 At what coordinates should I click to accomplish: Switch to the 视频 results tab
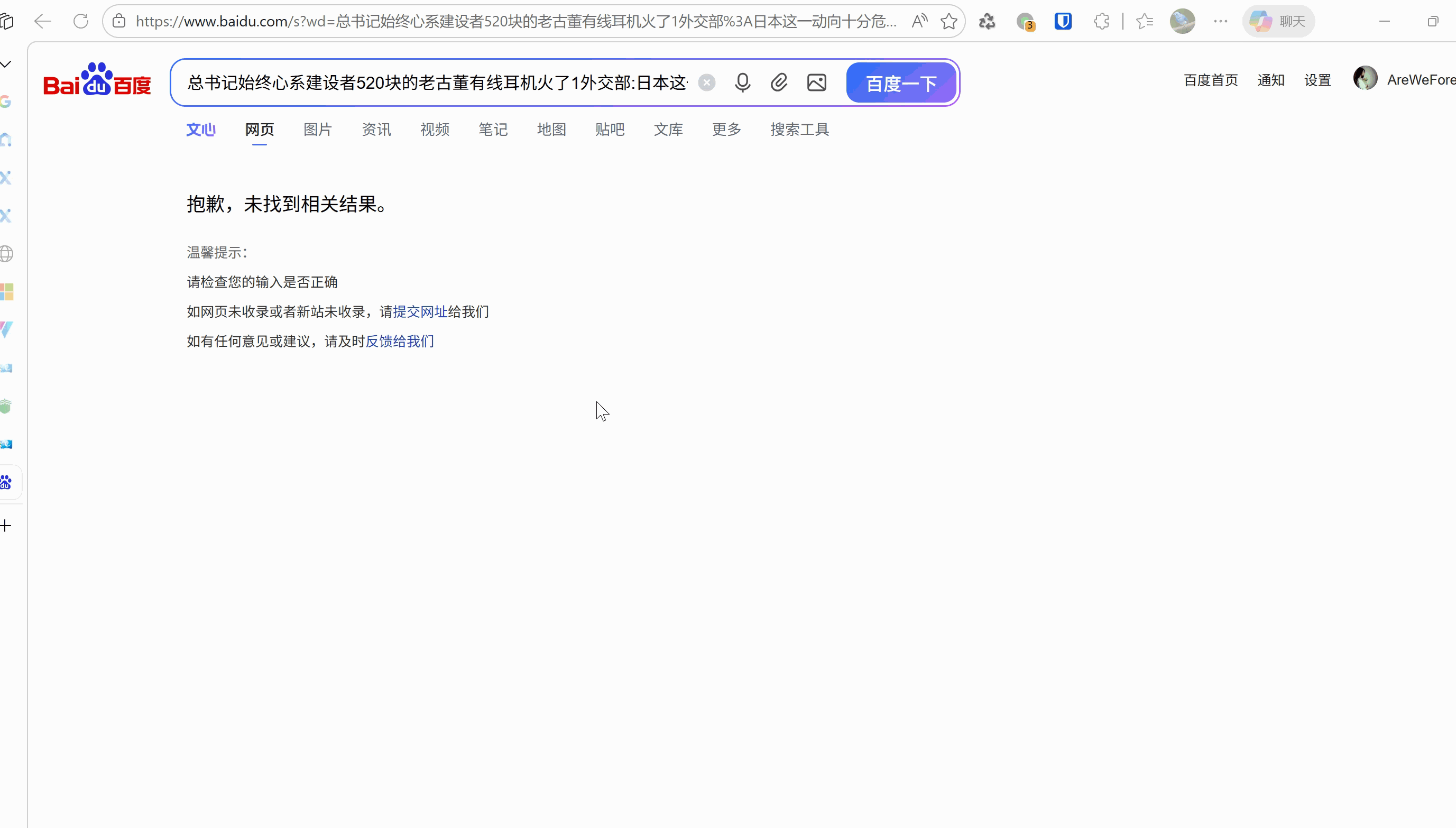(435, 129)
